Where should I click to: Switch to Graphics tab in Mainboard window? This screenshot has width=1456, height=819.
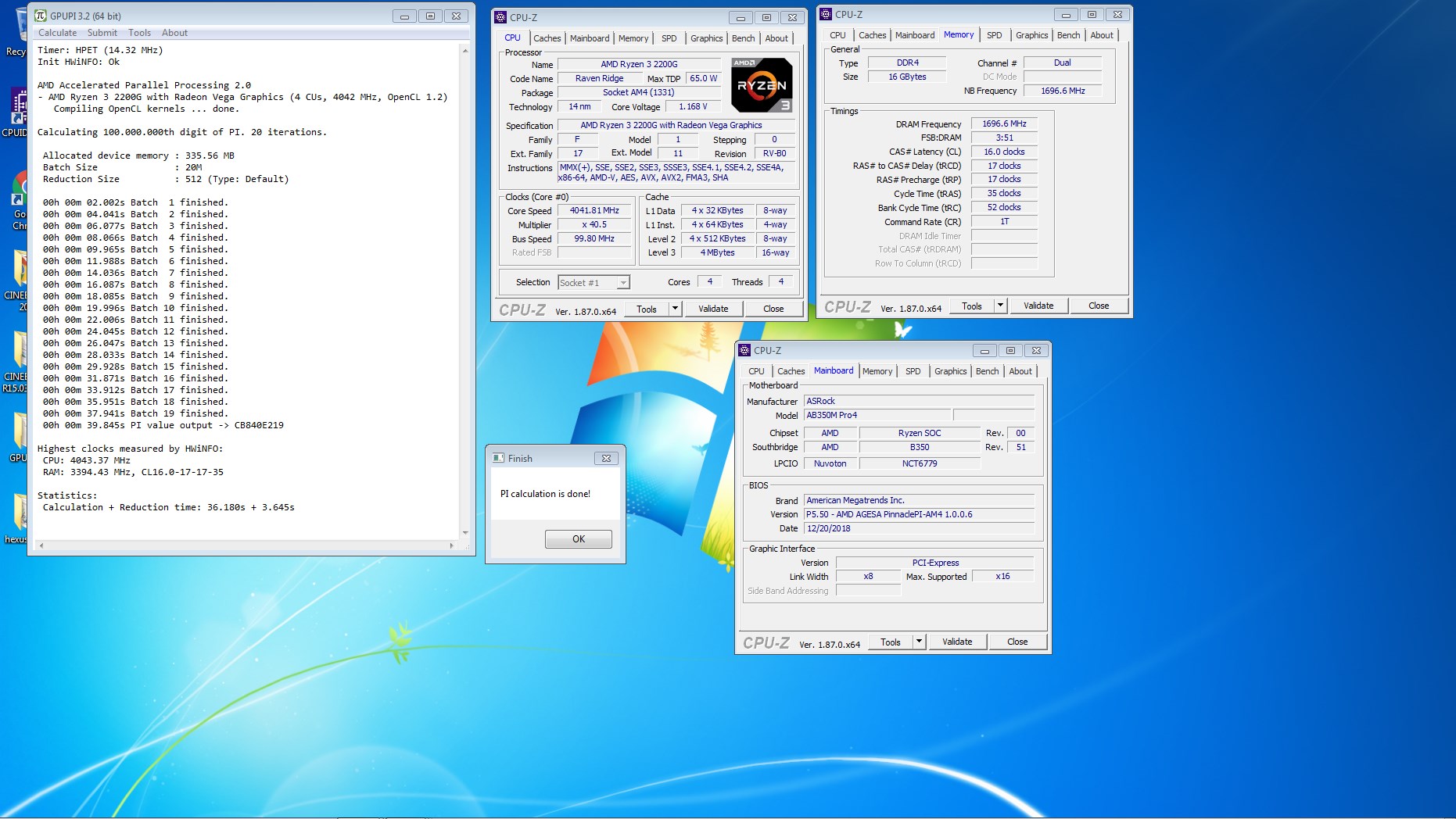point(951,371)
